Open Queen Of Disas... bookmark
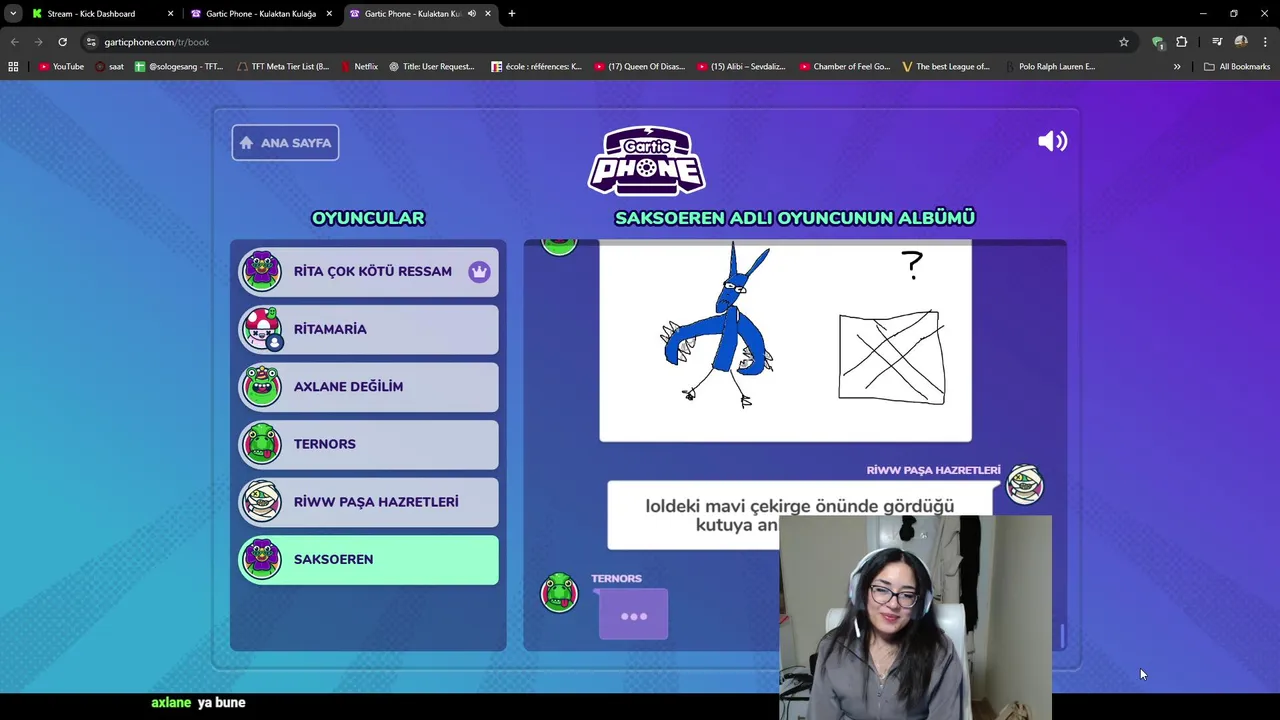This screenshot has height=720, width=1280. (640, 67)
